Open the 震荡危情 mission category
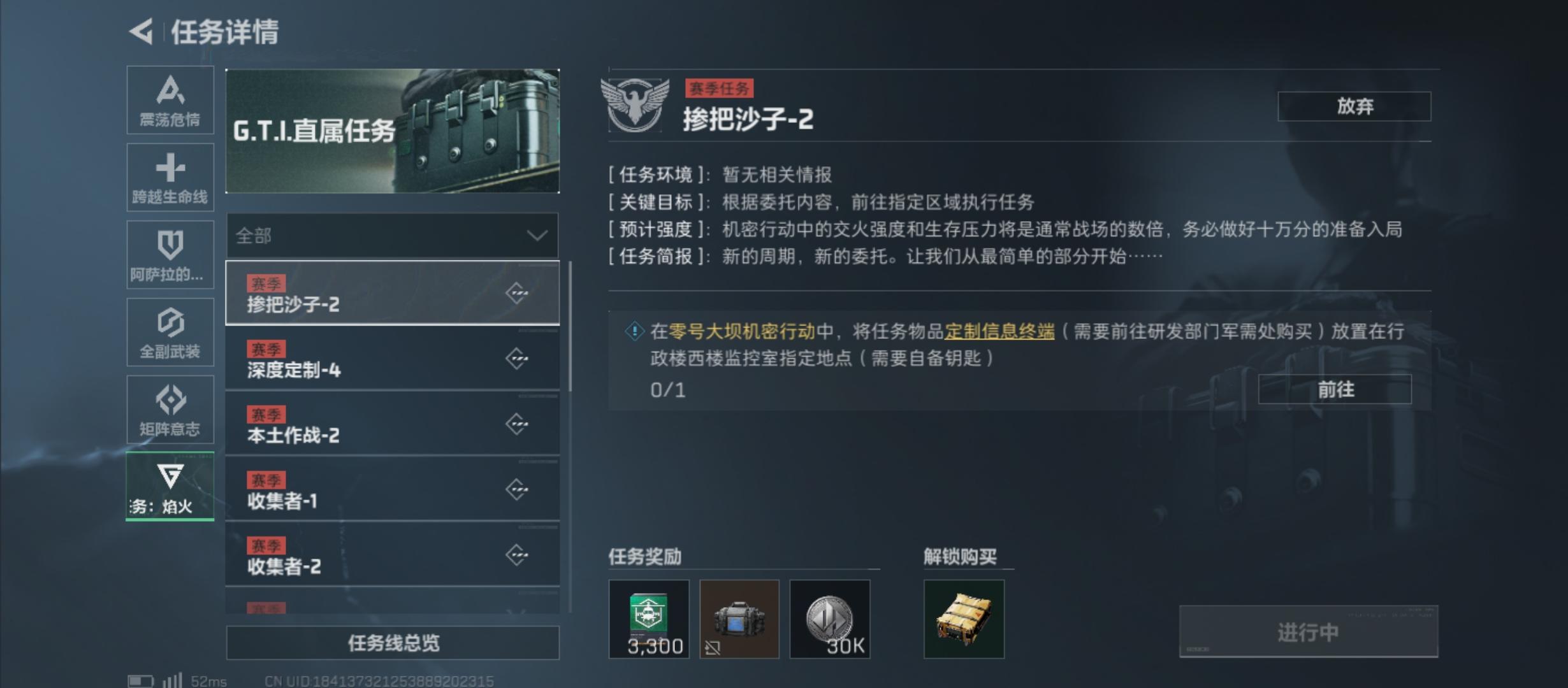Viewport: 1568px width, 688px height. [170, 100]
